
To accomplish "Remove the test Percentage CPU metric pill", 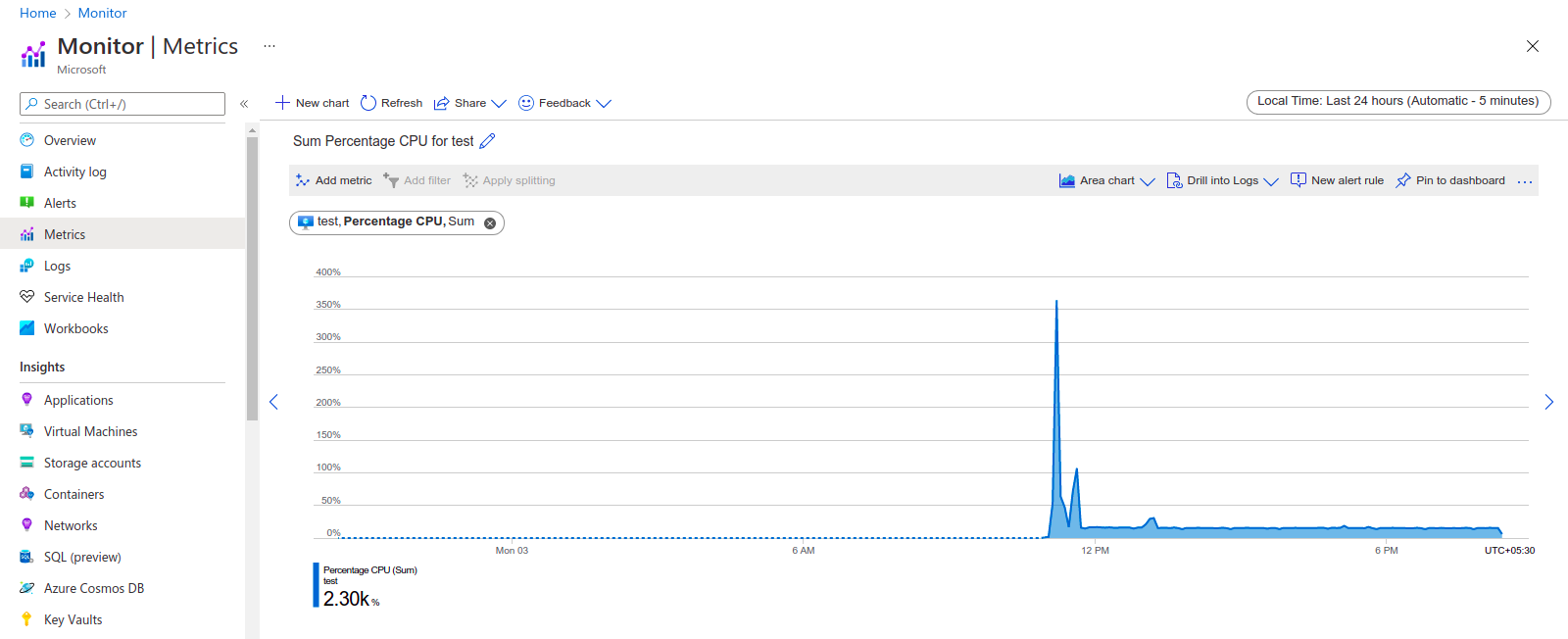I will click(490, 222).
